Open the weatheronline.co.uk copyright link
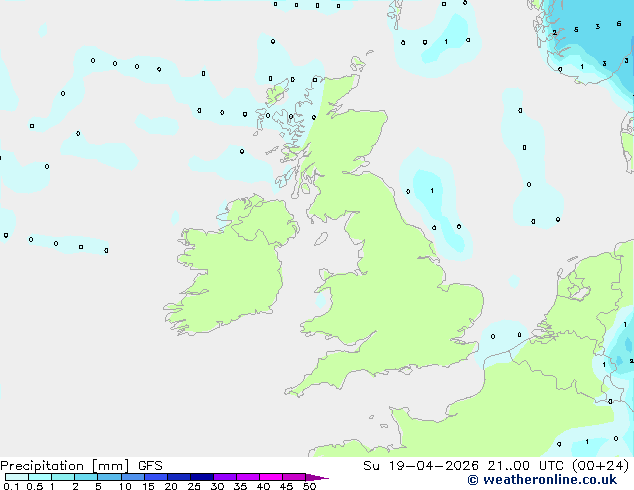This screenshot has height=490, width=634. [x=542, y=480]
